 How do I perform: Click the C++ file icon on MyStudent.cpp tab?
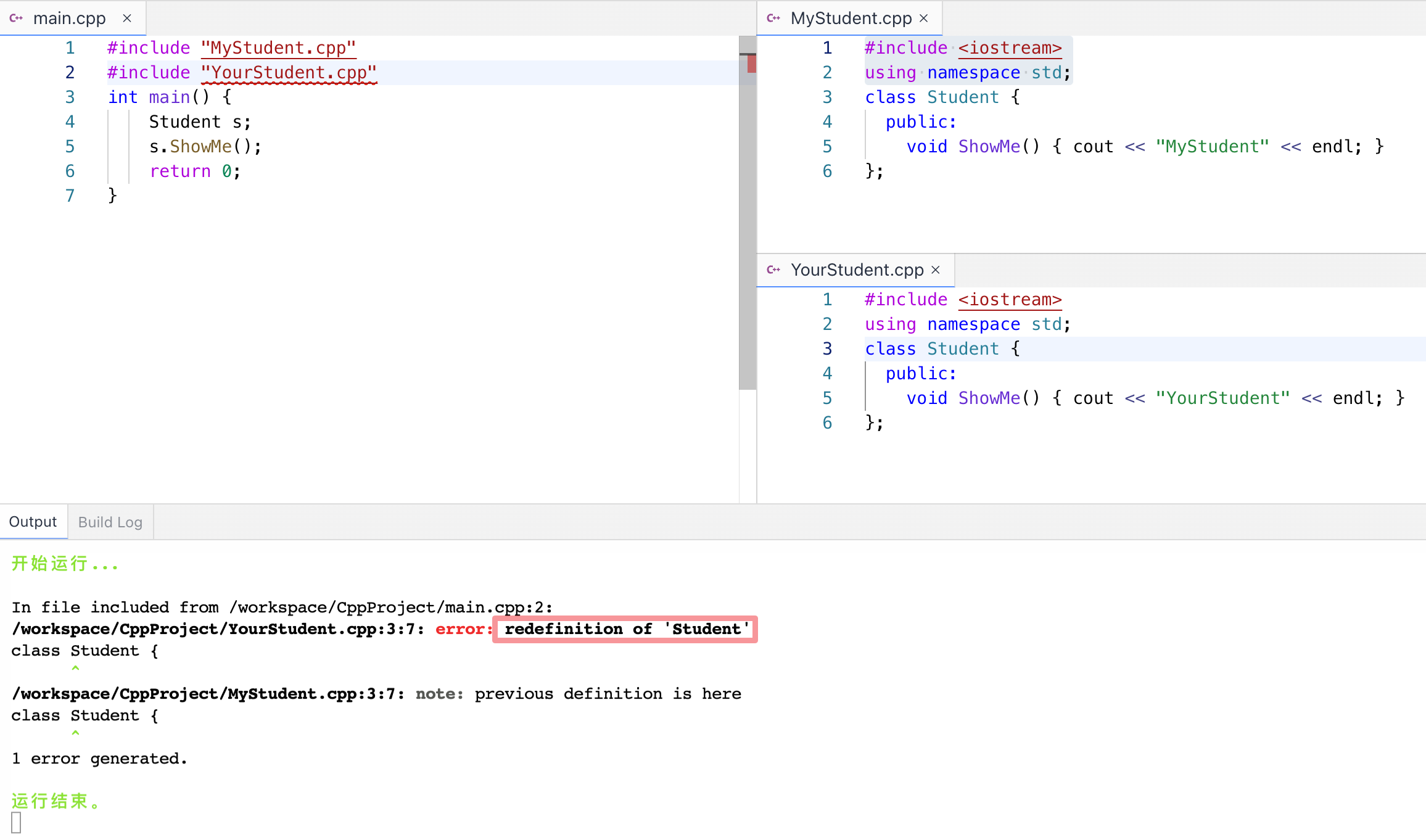click(773, 19)
